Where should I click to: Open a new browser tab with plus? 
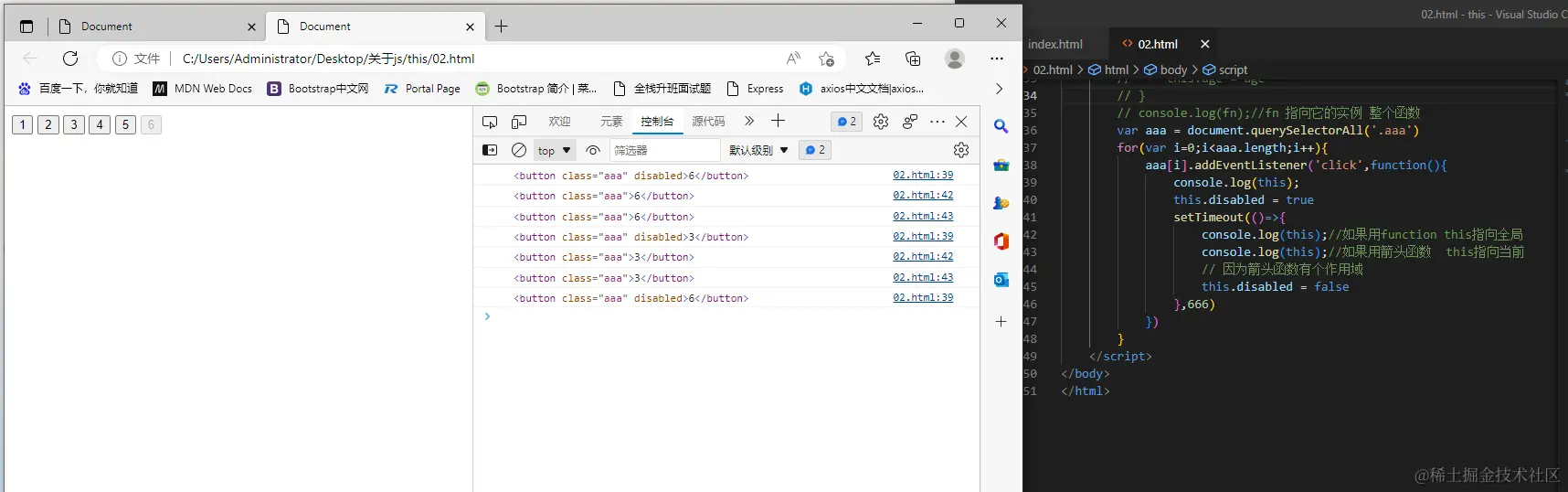point(501,27)
